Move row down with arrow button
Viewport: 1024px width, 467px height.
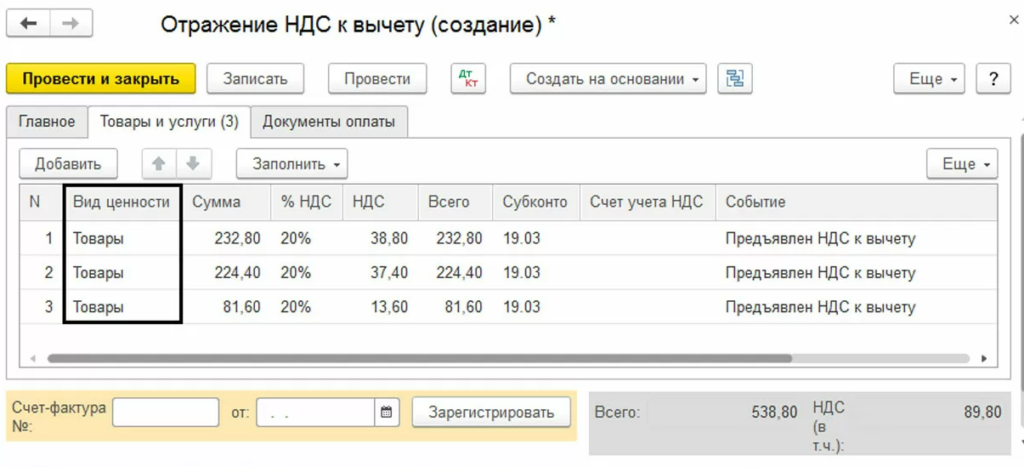click(x=193, y=163)
